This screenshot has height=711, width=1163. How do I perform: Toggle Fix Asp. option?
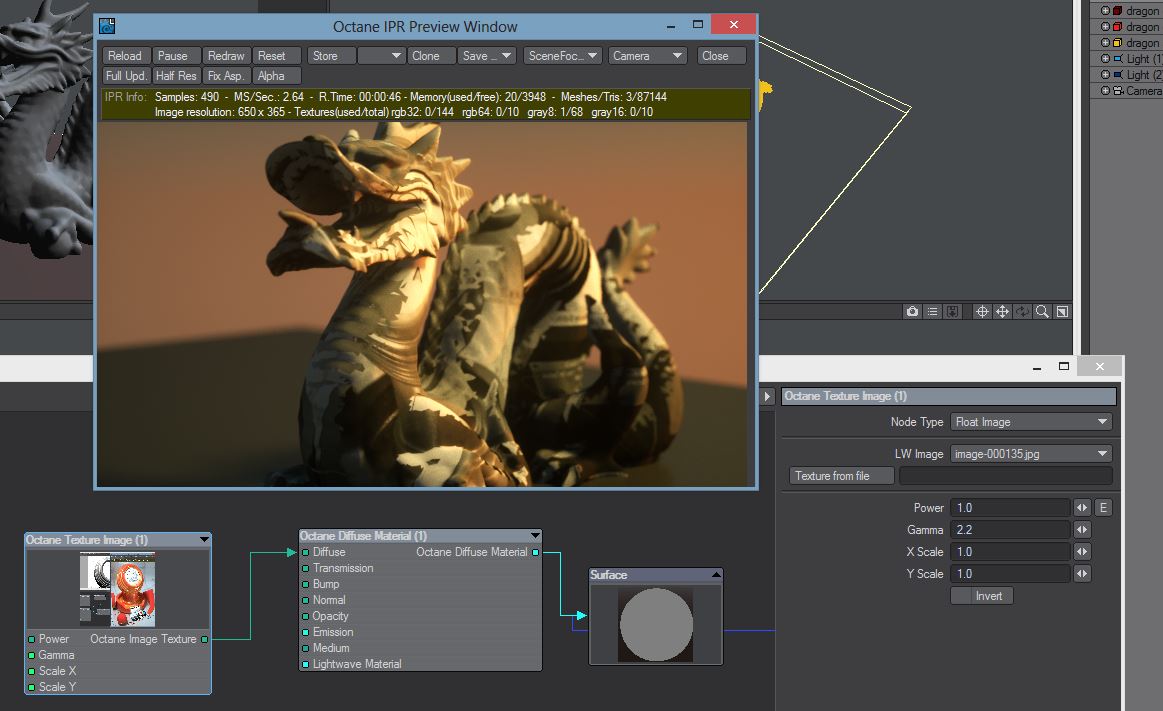pyautogui.click(x=225, y=76)
